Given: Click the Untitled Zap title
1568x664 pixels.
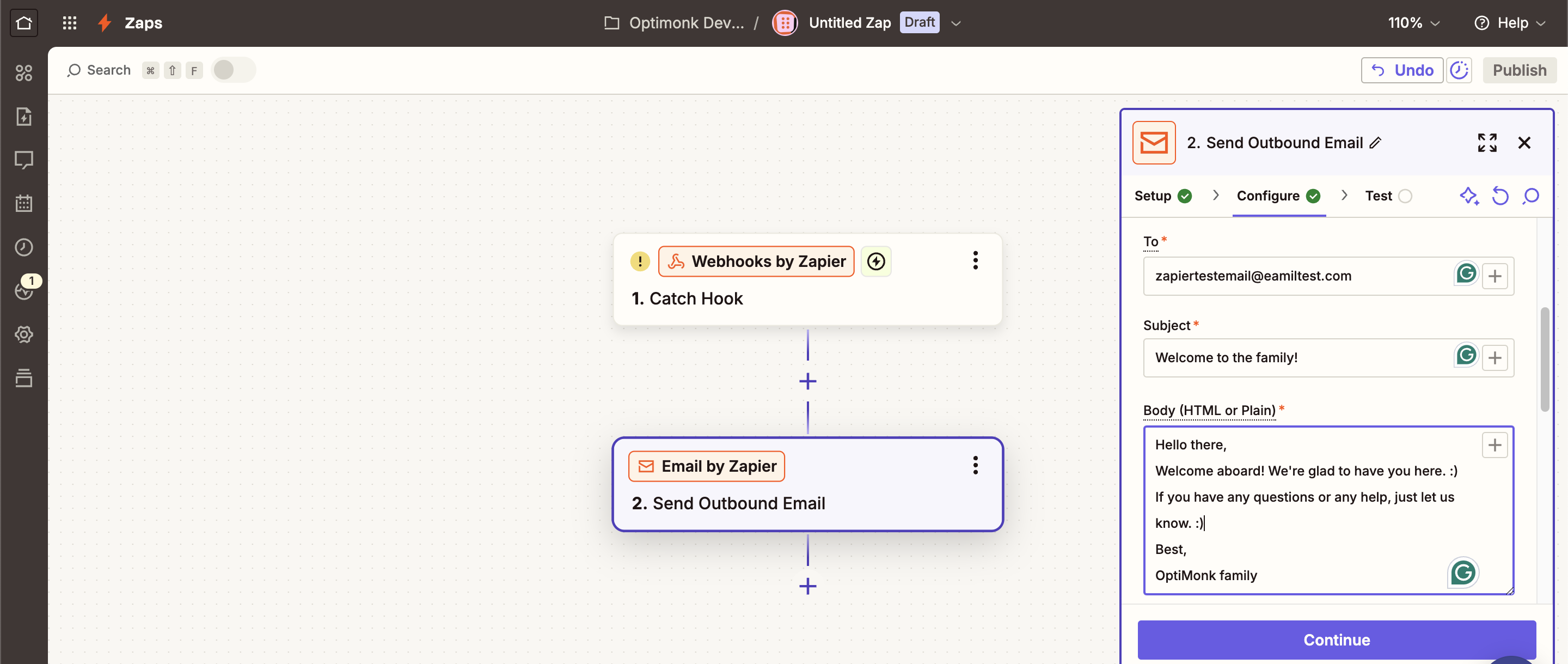Looking at the screenshot, I should 850,23.
